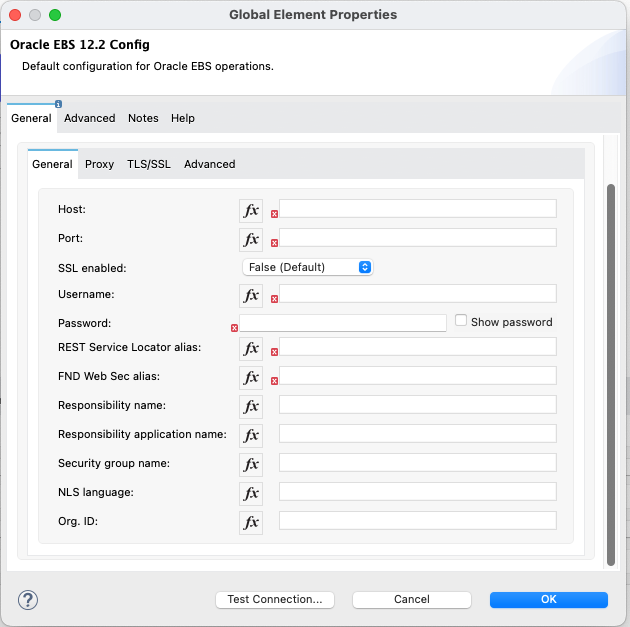This screenshot has width=630, height=627.
Task: Click fx button beside REST Service Locator alias
Action: [x=251, y=349]
